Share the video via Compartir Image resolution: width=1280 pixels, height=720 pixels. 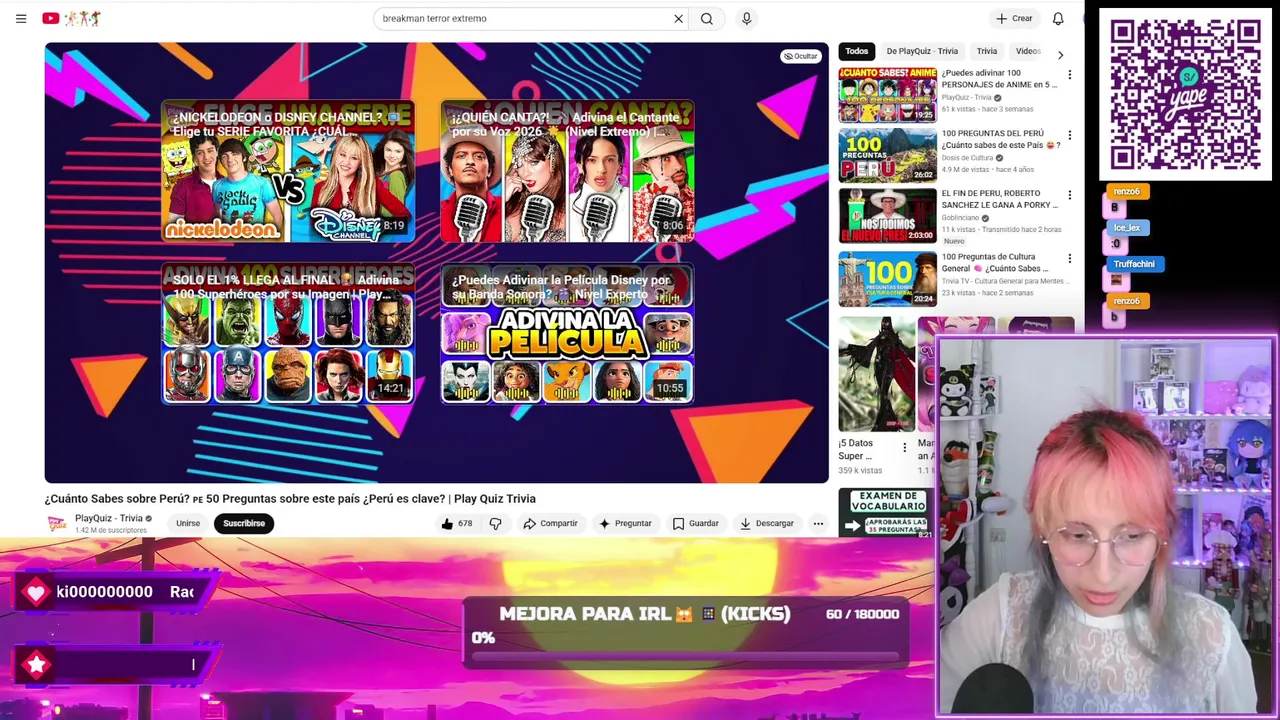550,523
